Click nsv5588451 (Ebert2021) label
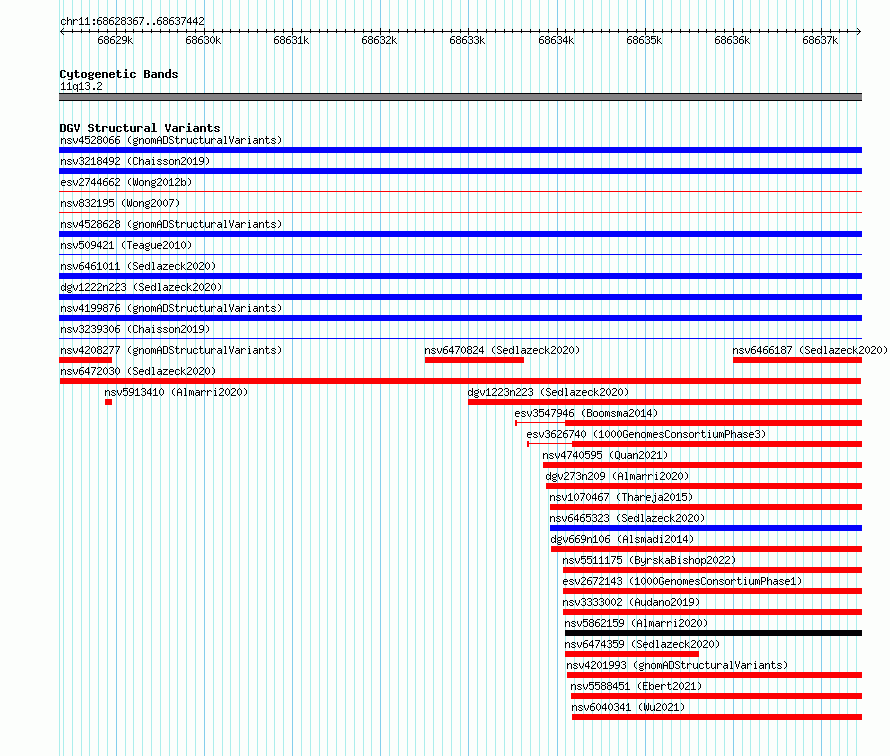Viewport: 890px width, 756px height. 636,686
